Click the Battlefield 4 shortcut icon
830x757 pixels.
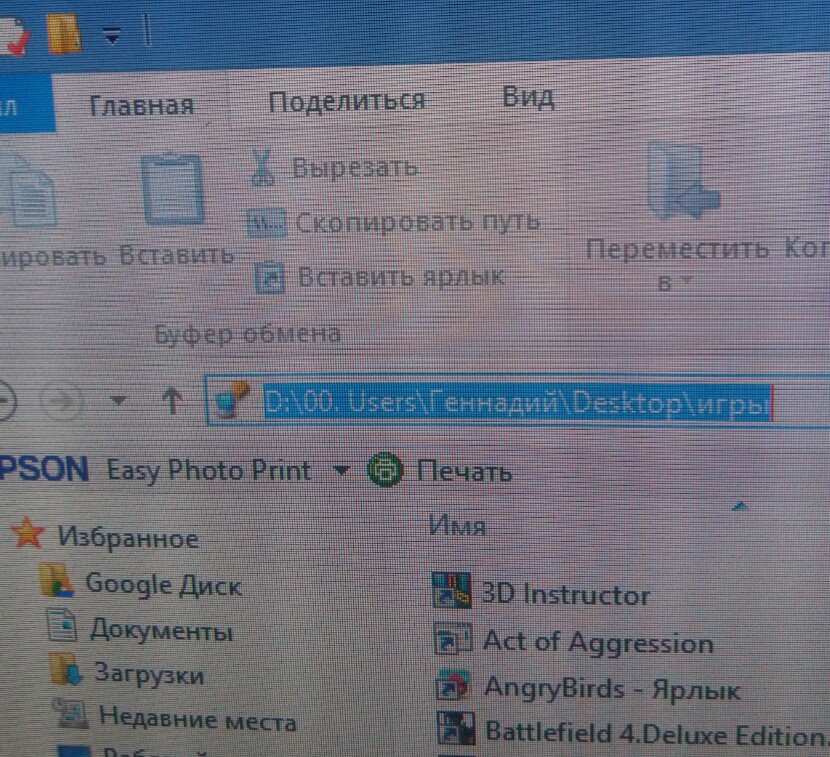[x=455, y=728]
